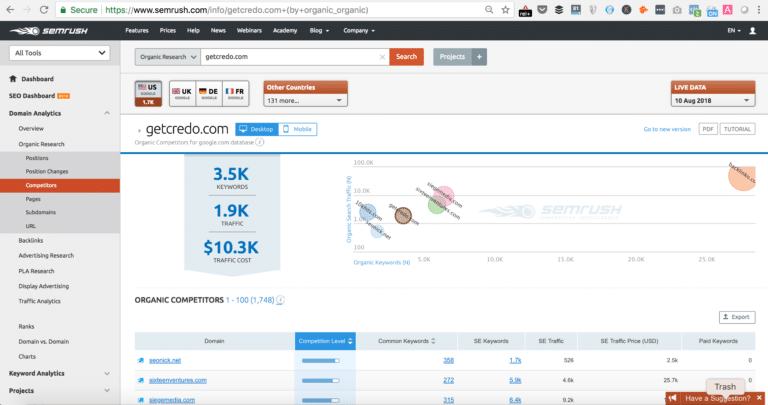768x405 pixels.
Task: Open the Live Data date dropdown
Action: 713,100
